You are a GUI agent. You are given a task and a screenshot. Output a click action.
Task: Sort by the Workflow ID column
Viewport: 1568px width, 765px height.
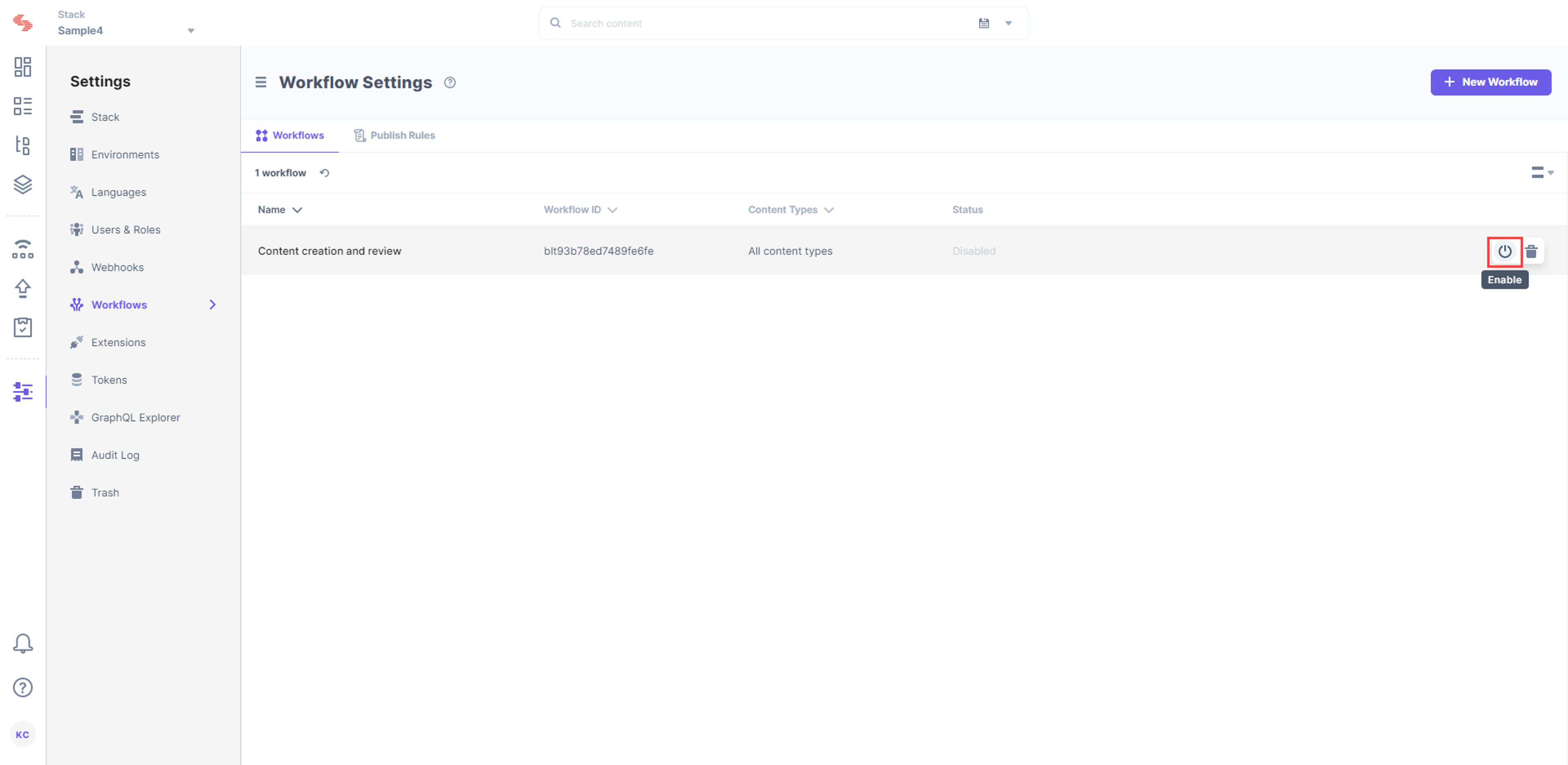pyautogui.click(x=580, y=209)
